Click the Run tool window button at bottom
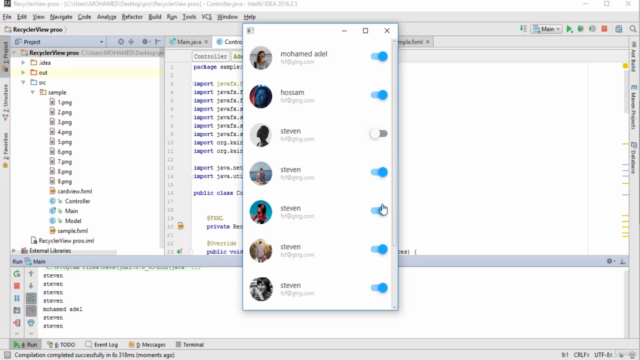Screen dimensions: 640x360 [x=25, y=344]
